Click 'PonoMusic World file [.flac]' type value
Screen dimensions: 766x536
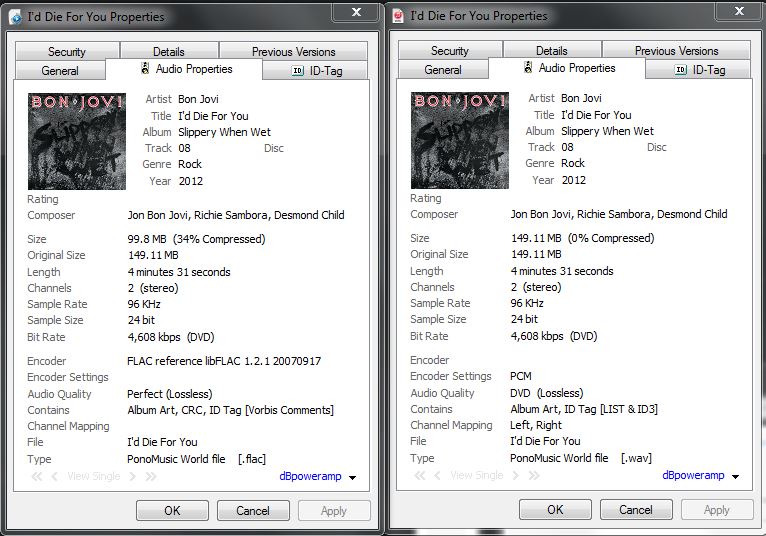pyautogui.click(x=196, y=459)
